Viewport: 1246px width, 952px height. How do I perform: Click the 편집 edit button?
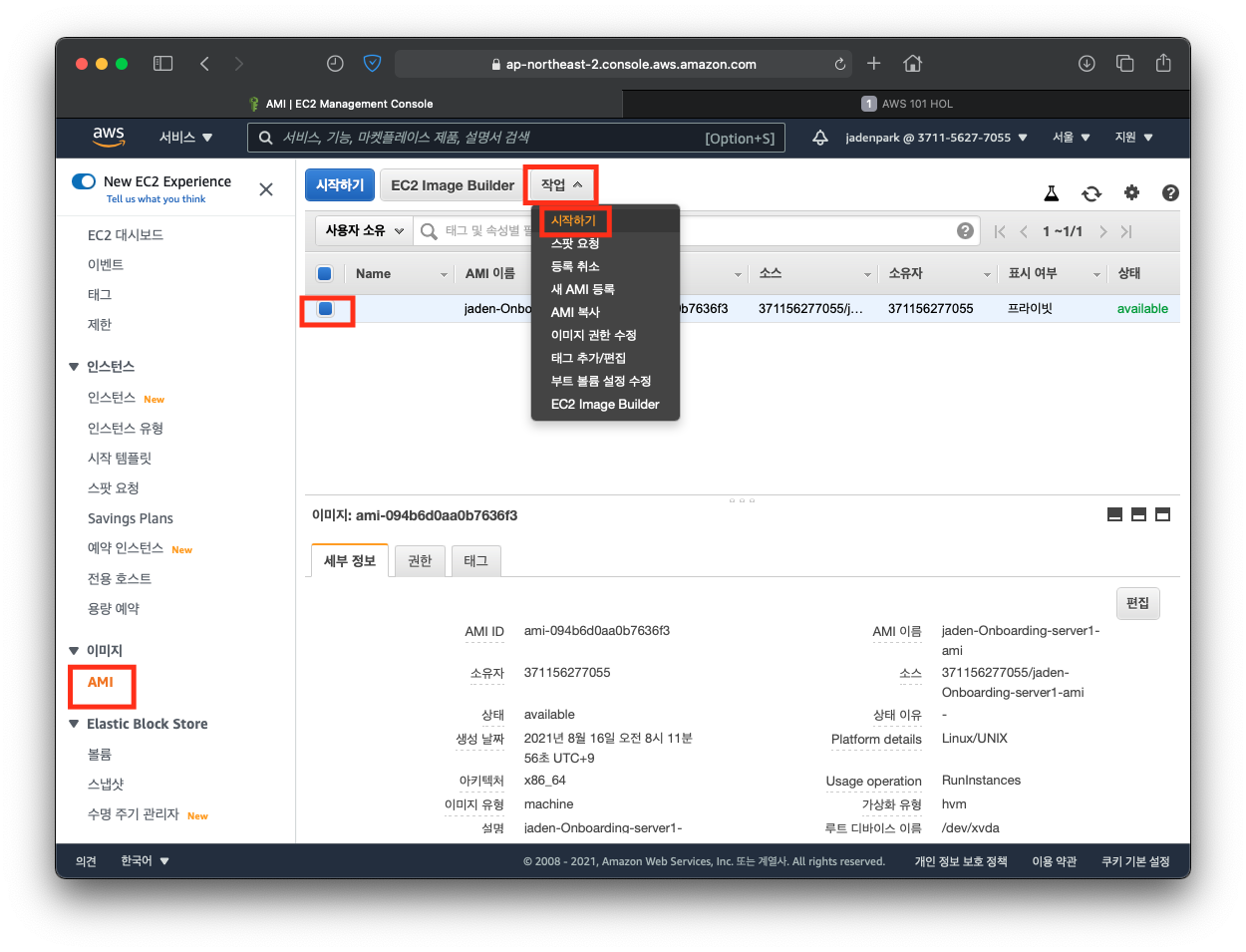pyautogui.click(x=1137, y=603)
